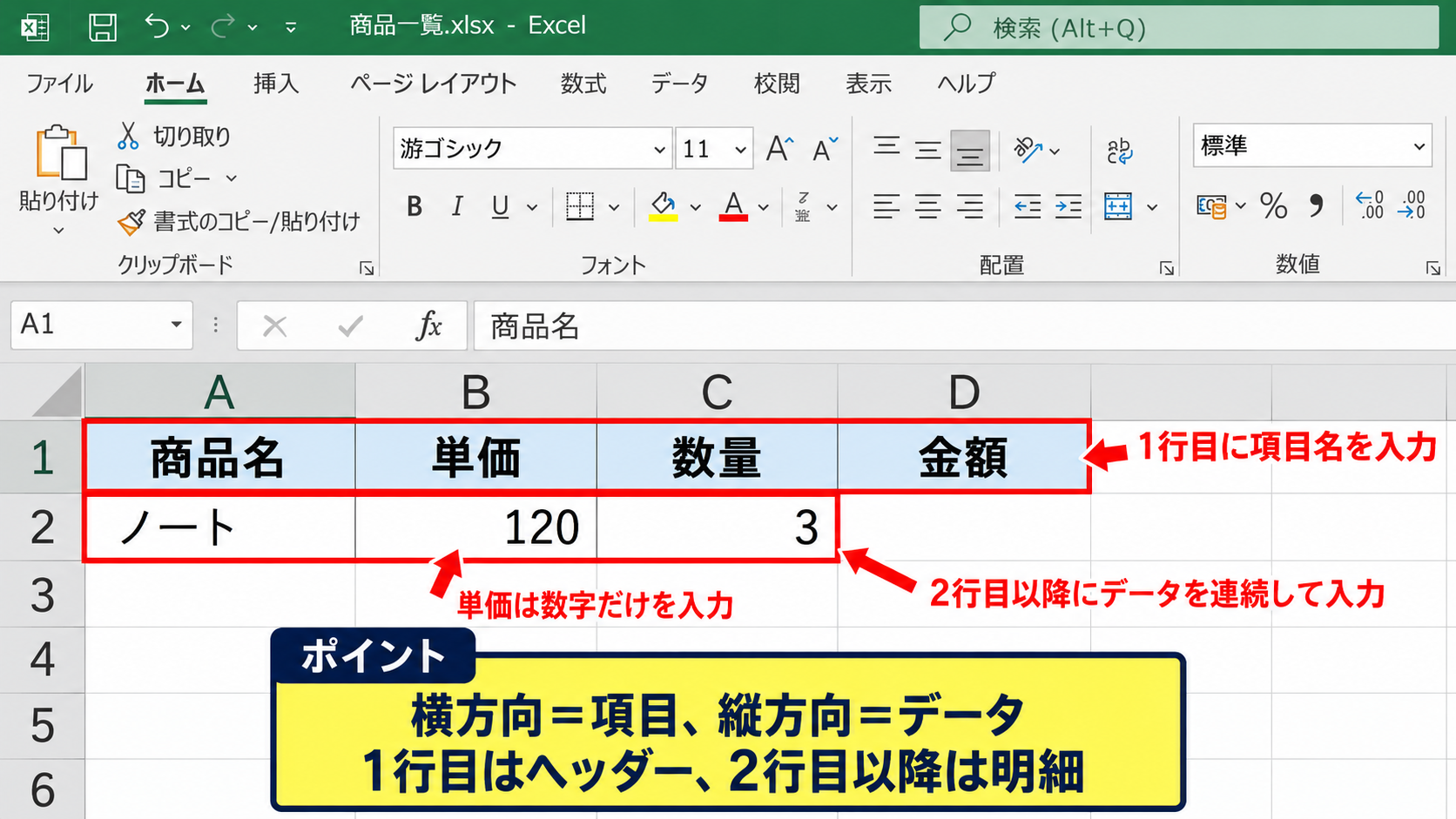Toggle Italic (I) formatting
The height and width of the screenshot is (819, 1456).
click(x=457, y=206)
